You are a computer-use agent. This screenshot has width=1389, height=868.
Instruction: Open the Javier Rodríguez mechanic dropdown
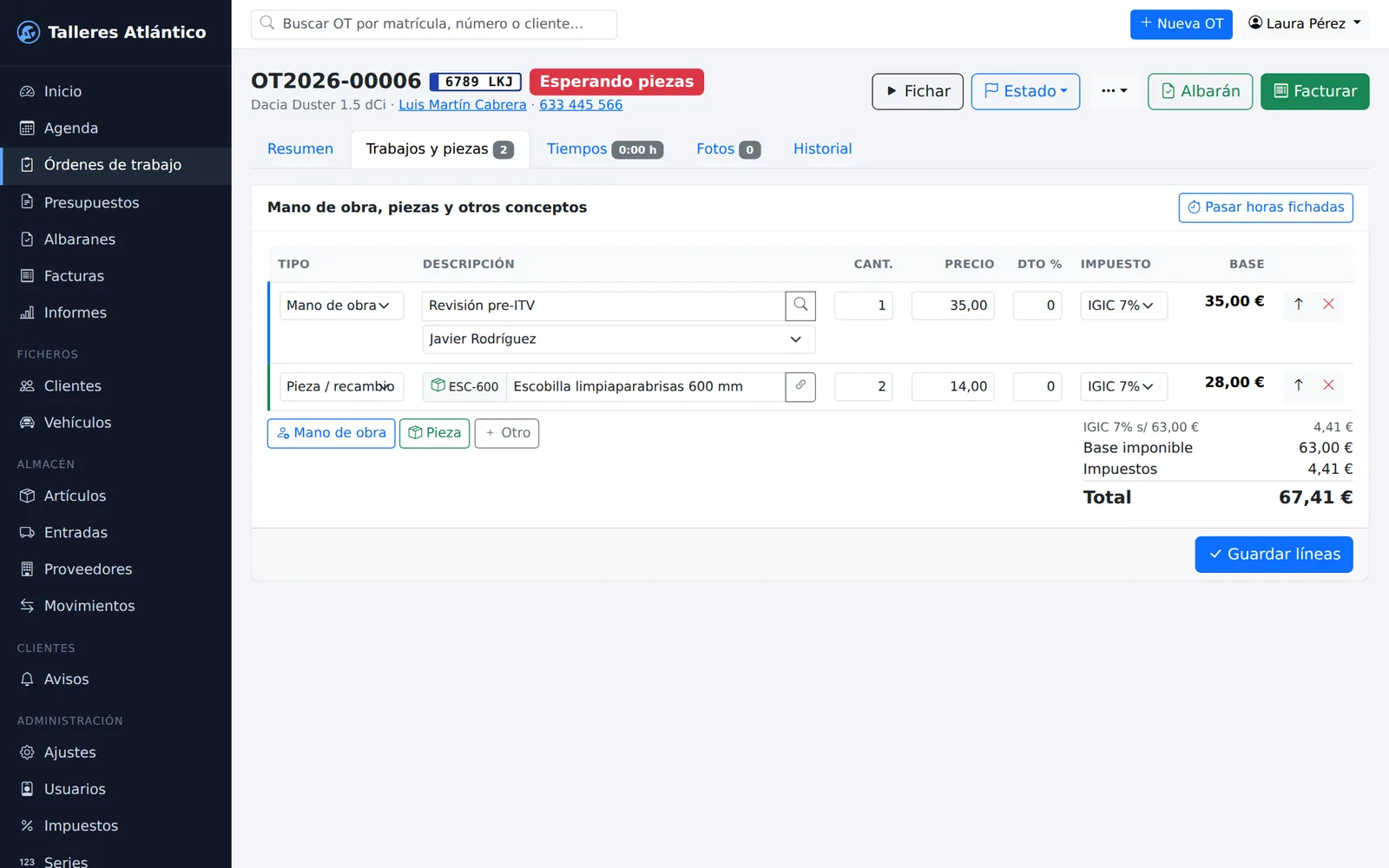coord(618,339)
